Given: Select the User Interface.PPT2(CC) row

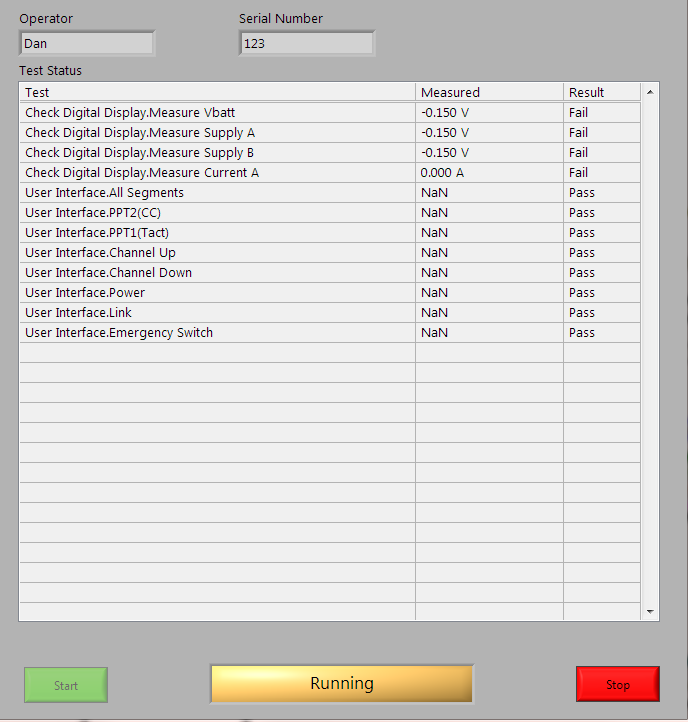Looking at the screenshot, I should coord(330,213).
